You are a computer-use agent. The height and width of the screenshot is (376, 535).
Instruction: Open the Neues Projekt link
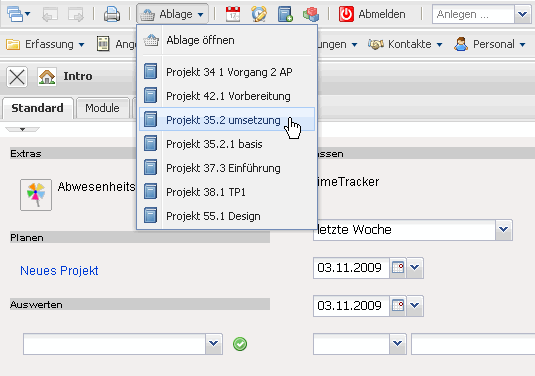(x=59, y=271)
